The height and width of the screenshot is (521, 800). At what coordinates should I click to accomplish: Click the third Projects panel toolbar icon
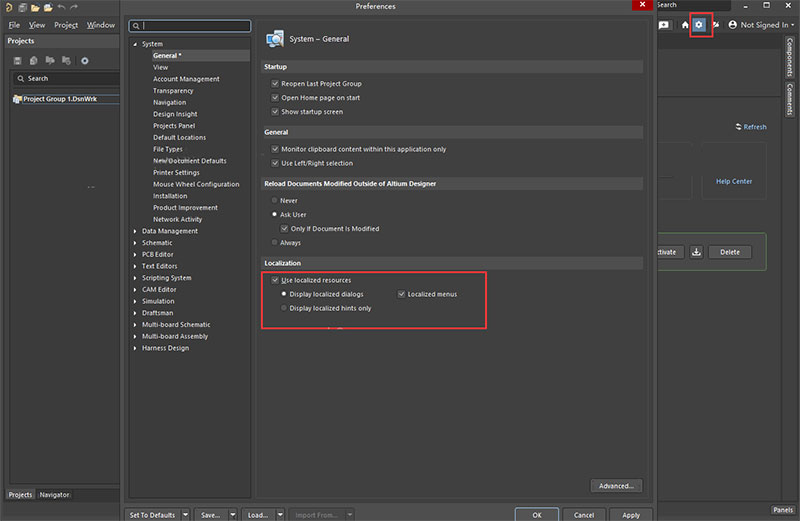point(50,61)
